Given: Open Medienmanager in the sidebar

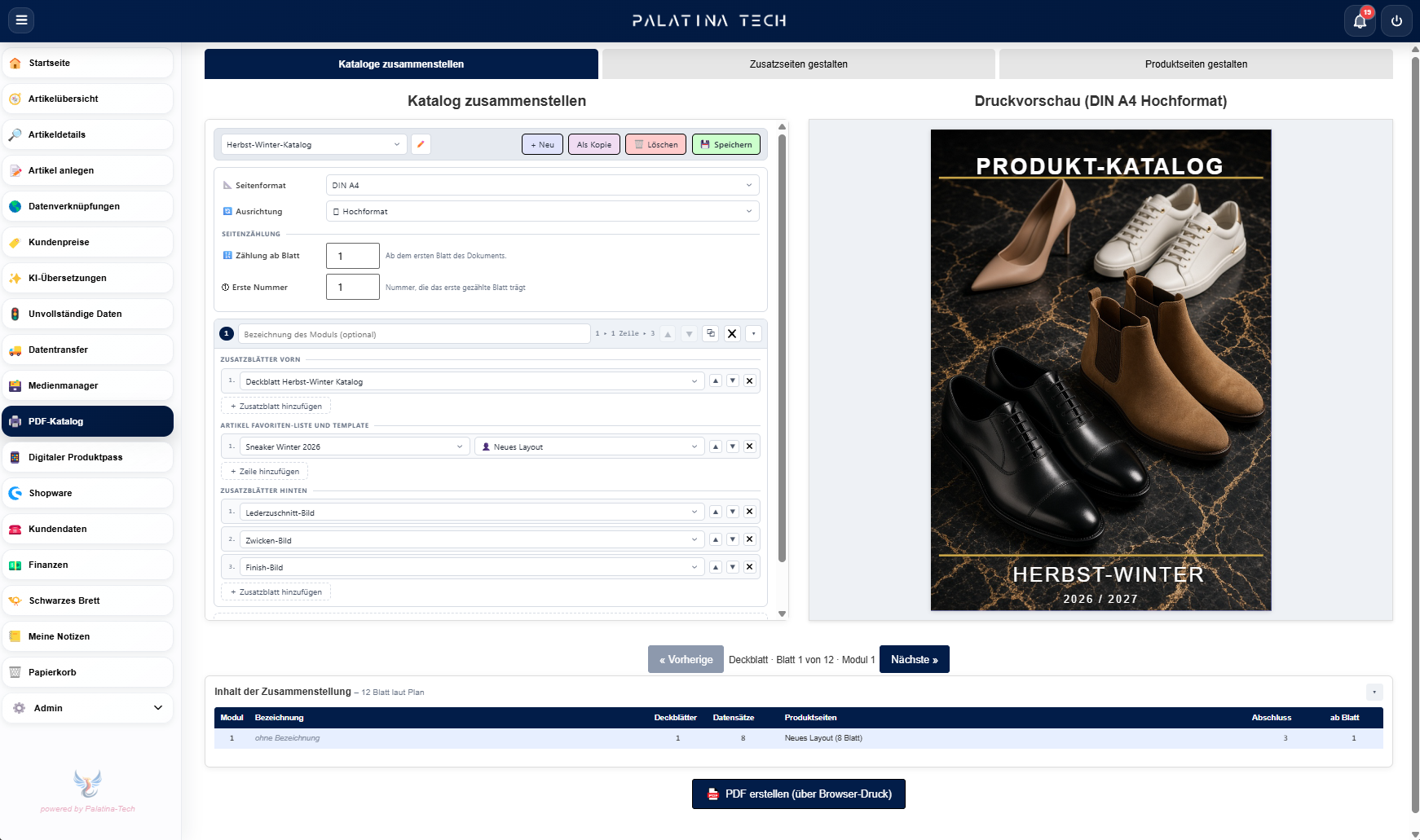Looking at the screenshot, I should click(88, 385).
